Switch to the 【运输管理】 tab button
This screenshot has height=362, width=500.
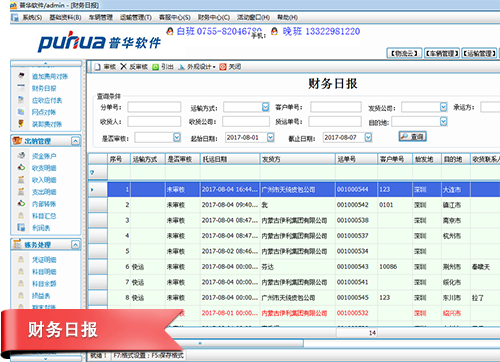[480, 53]
